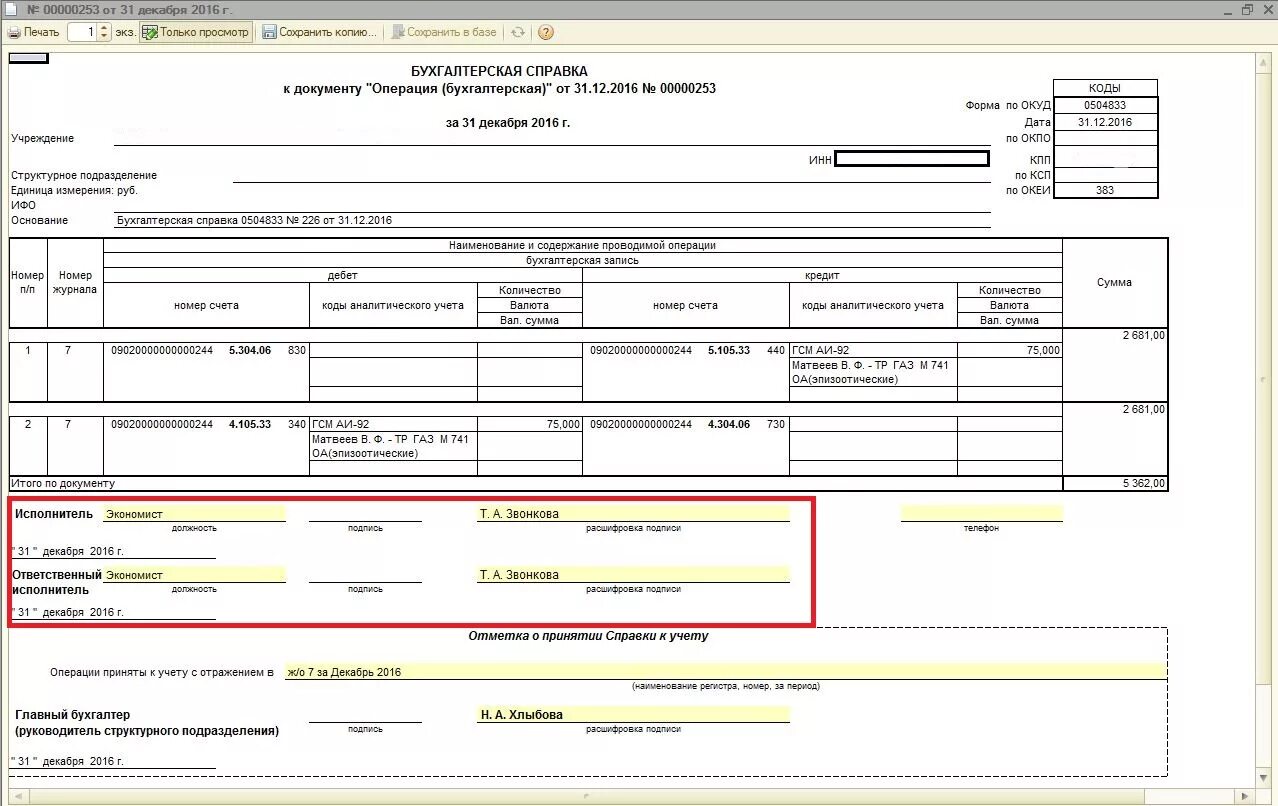Click the ИНН outlined field

tap(911, 158)
